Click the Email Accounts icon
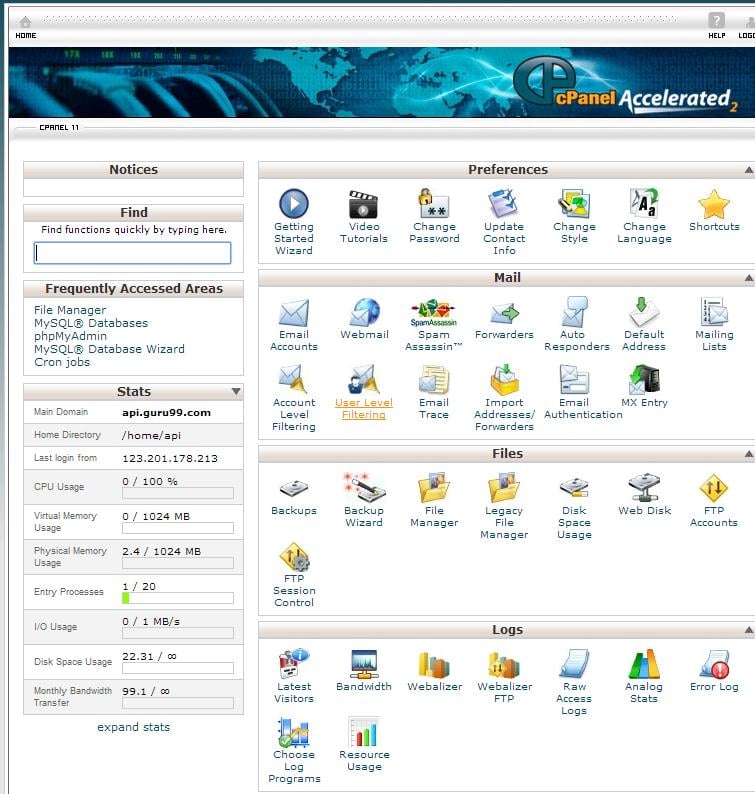 294,313
